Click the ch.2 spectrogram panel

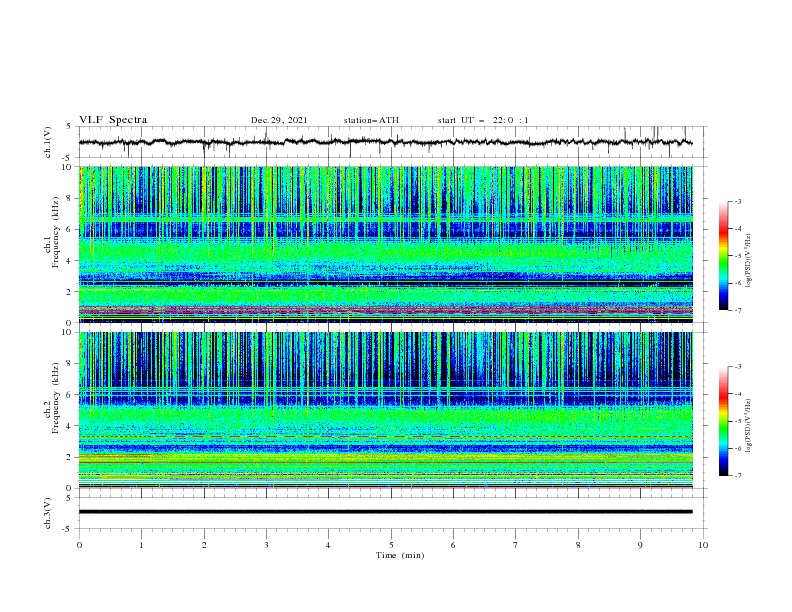(x=385, y=410)
